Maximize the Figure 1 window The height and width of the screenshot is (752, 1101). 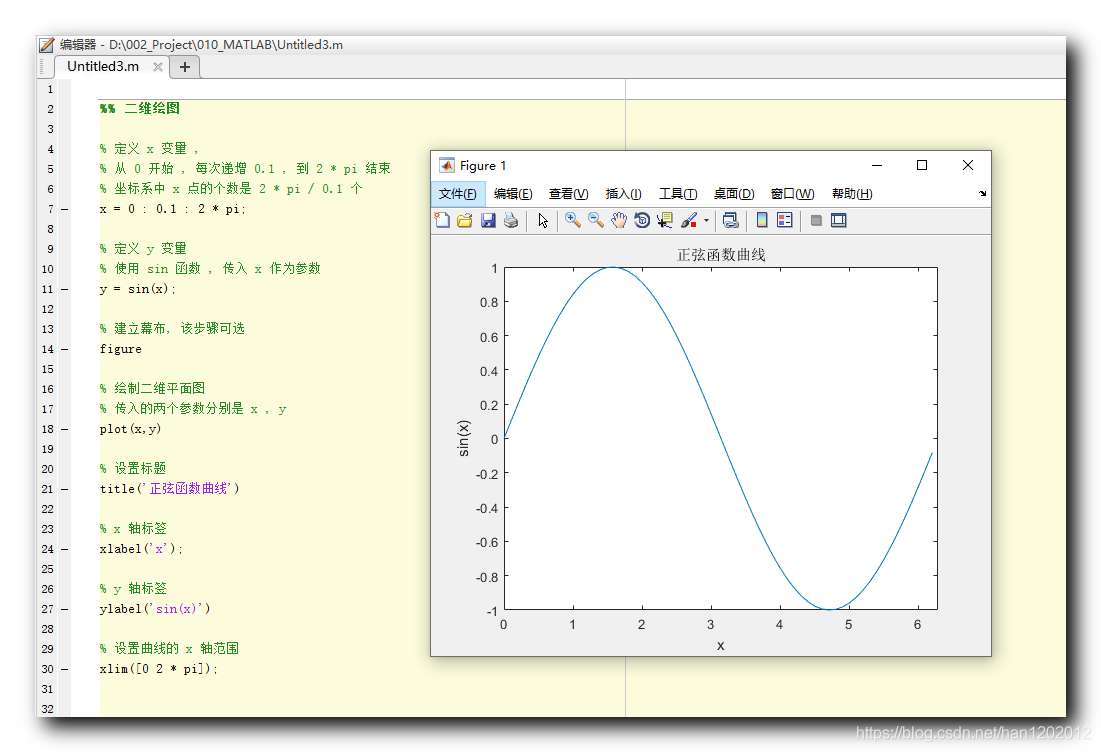click(x=922, y=165)
